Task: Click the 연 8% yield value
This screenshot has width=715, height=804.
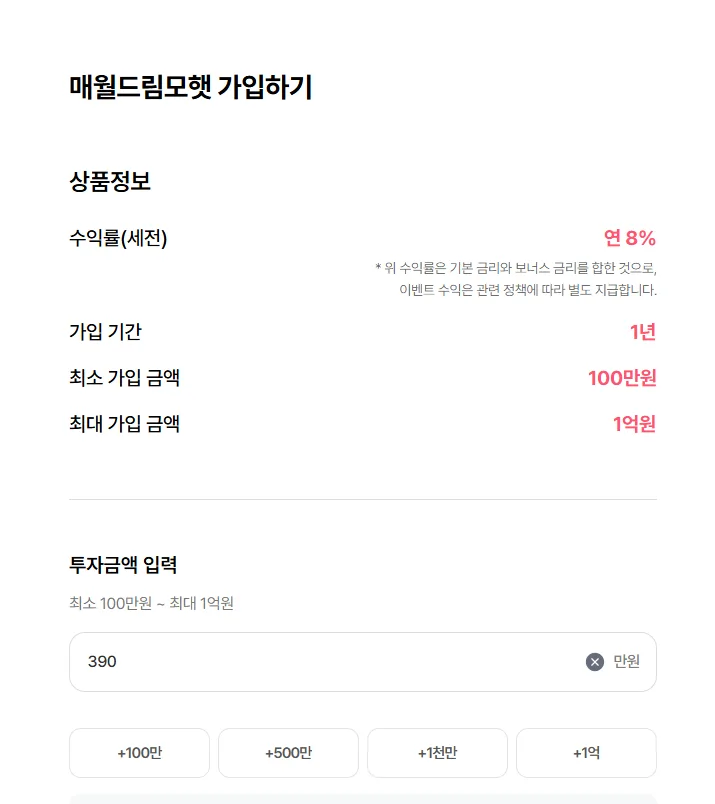Action: (x=630, y=238)
